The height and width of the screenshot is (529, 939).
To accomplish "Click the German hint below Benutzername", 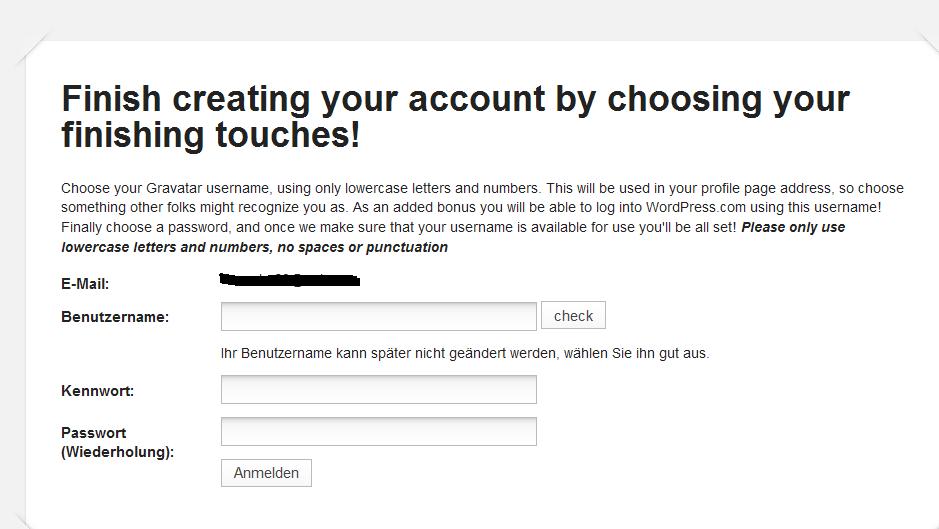I will click(x=465, y=353).
